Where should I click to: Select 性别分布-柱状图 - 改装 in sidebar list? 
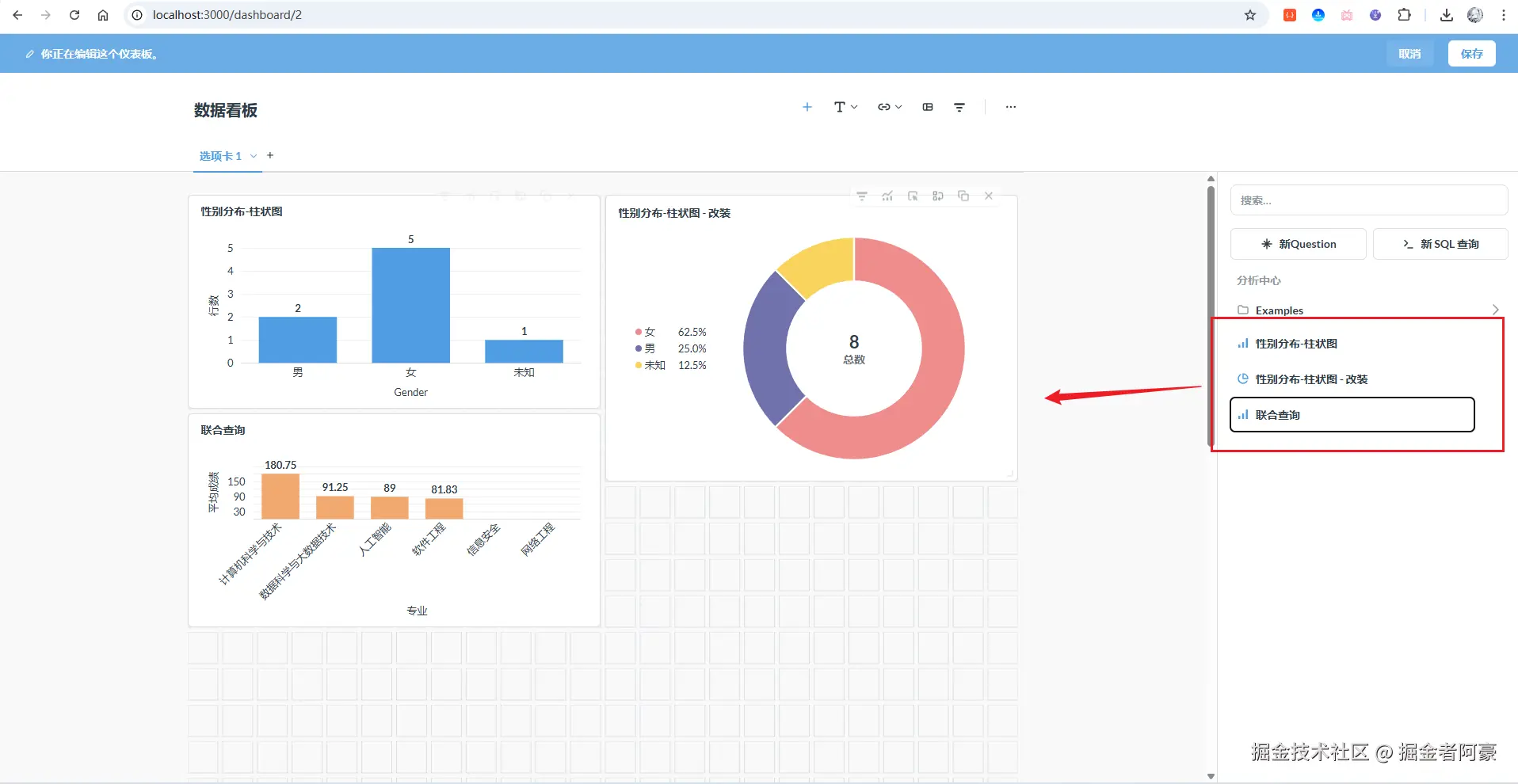(1352, 379)
